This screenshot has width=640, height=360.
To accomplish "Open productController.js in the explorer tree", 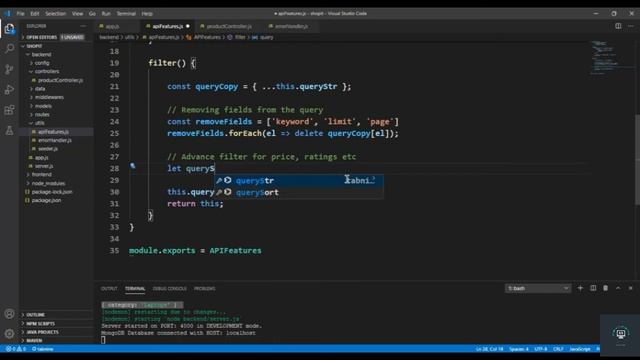I will (60, 80).
